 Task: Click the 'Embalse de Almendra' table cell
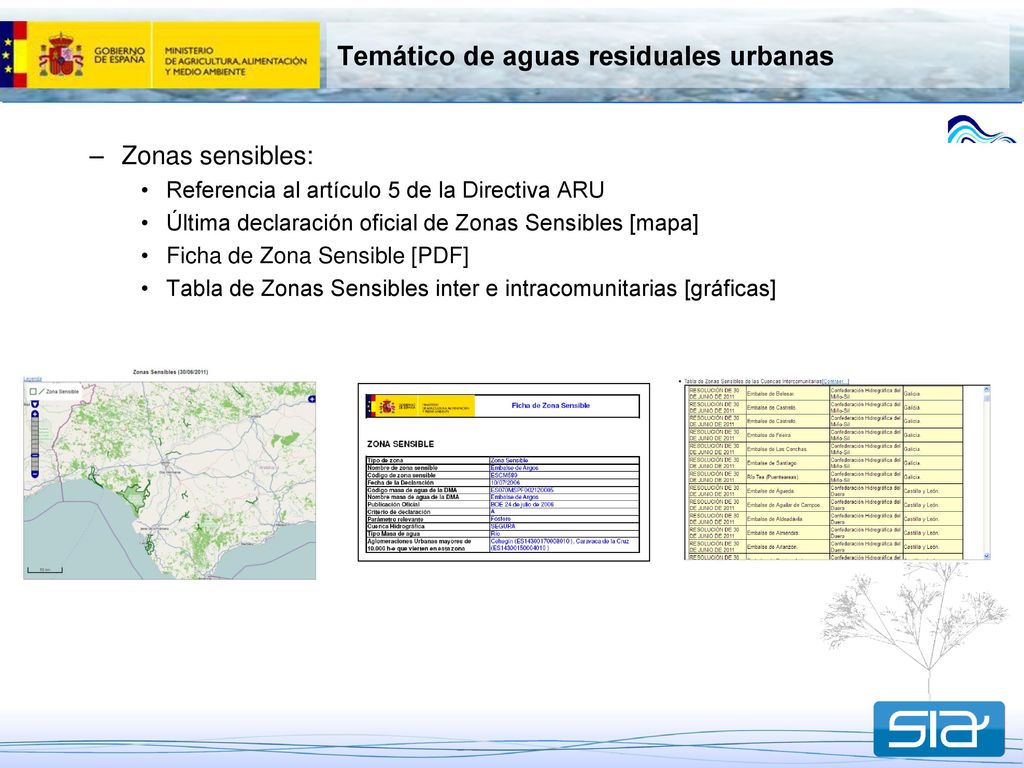tap(788, 533)
